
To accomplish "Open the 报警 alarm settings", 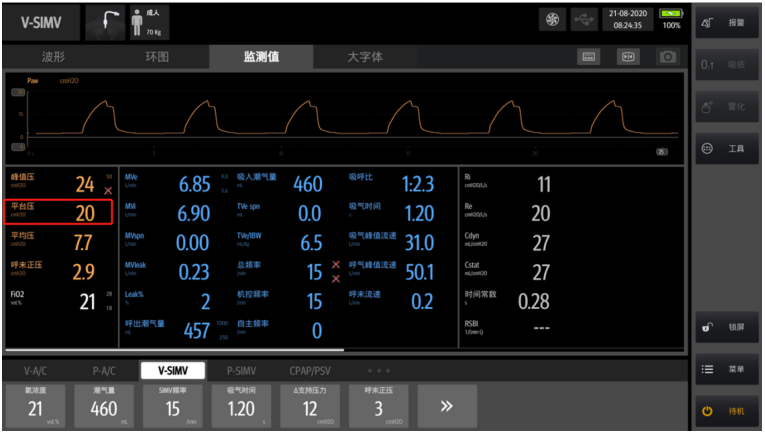I will 727,23.
